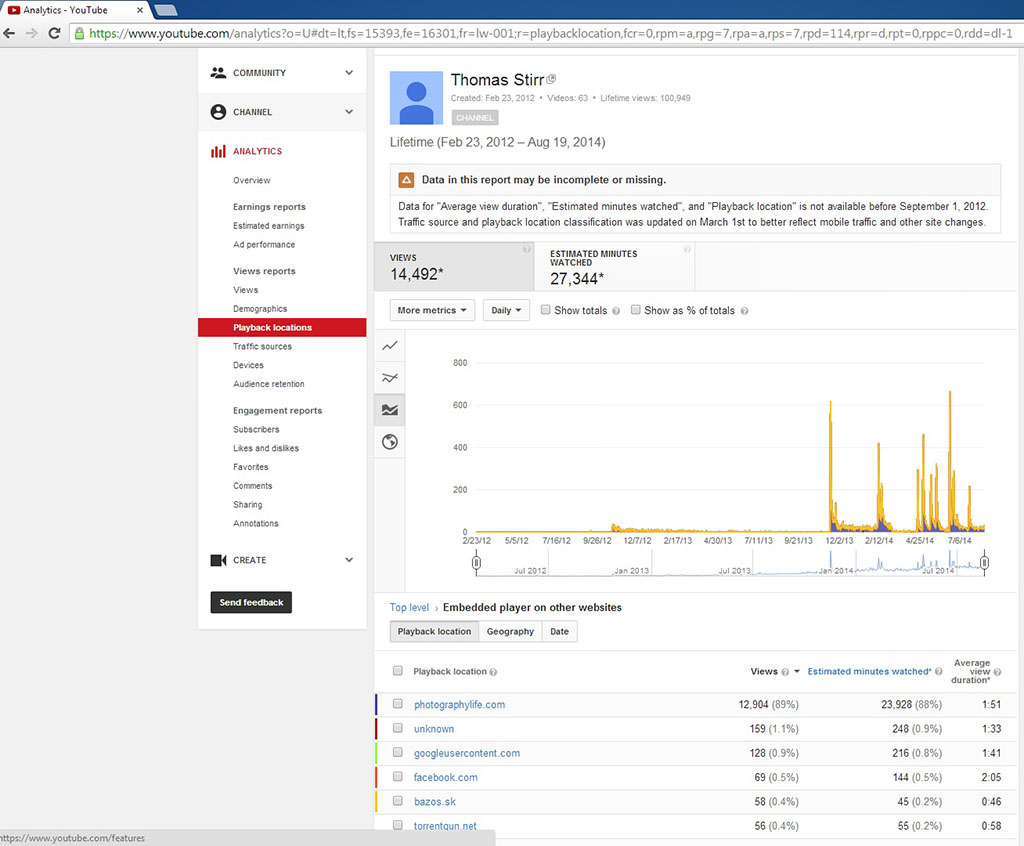Screen dimensions: 1024x846
Task: Open the Top level breadcrumb link
Action: pyautogui.click(x=409, y=607)
